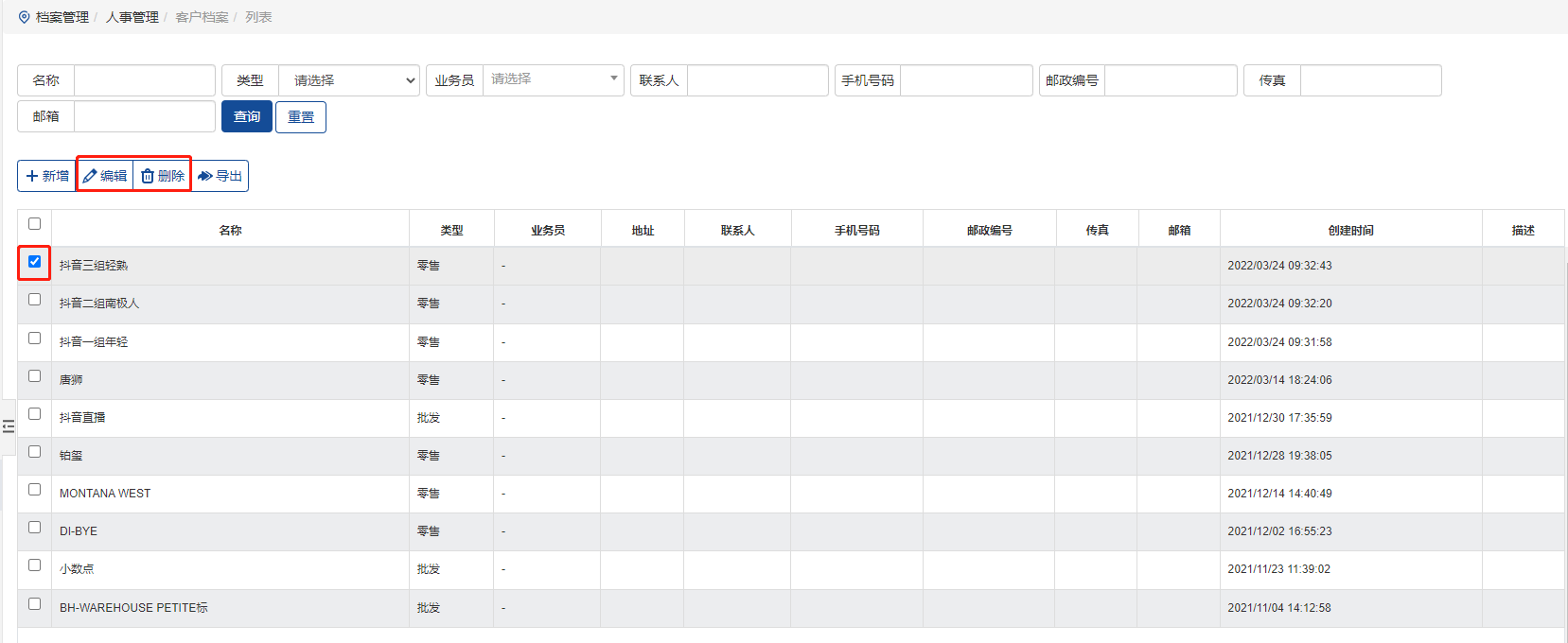
Task: Click the 重置 reset button
Action: point(301,117)
